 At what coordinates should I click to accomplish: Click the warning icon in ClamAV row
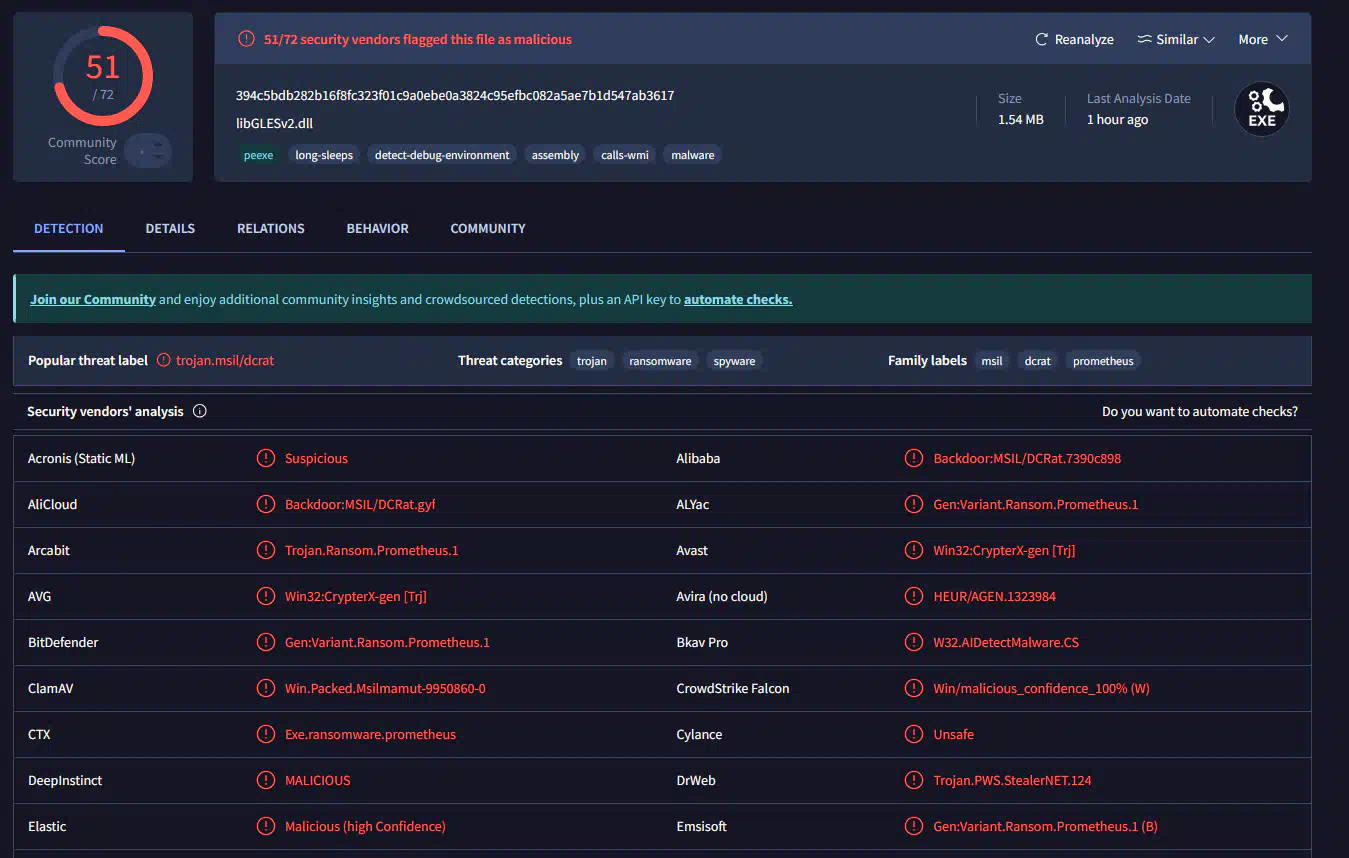tap(265, 688)
